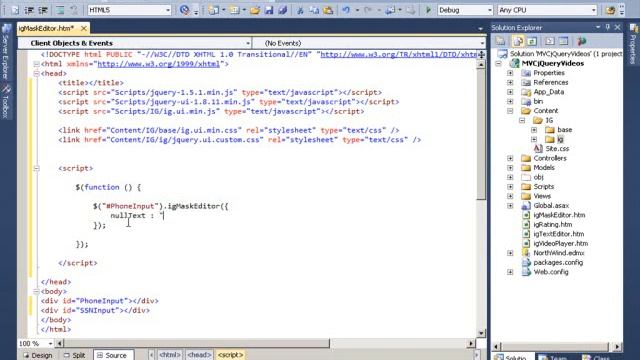Toggle Show All Files in Solution Explorer
The image size is (640, 360).
[518, 41]
